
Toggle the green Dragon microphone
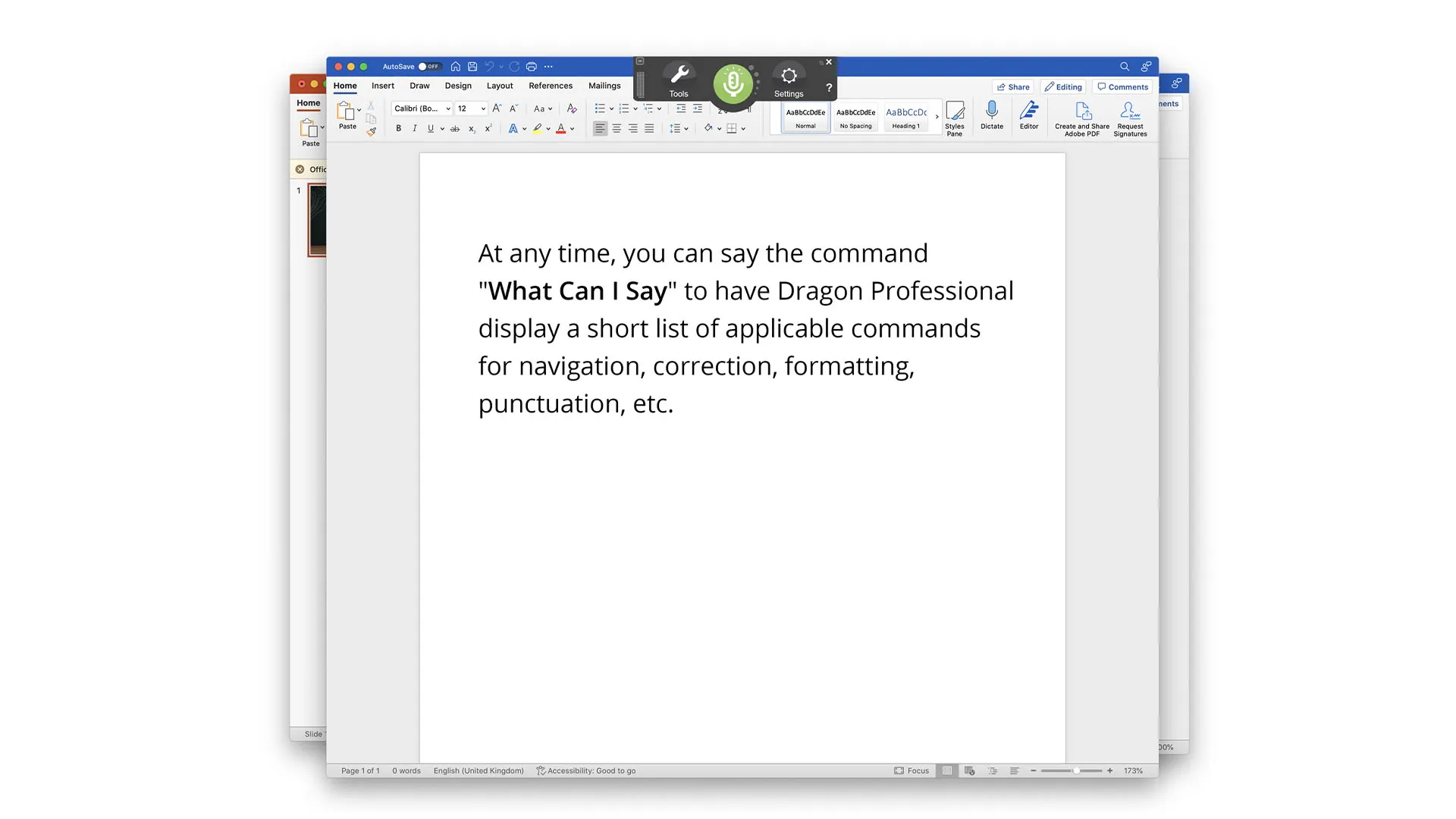coord(733,83)
